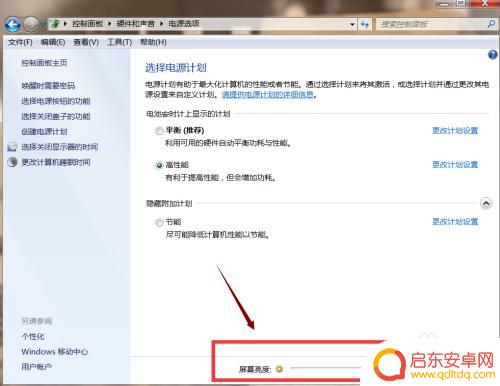Screen dimensions: 500x386
Task: Select the 高性能 power plan
Action: click(159, 165)
